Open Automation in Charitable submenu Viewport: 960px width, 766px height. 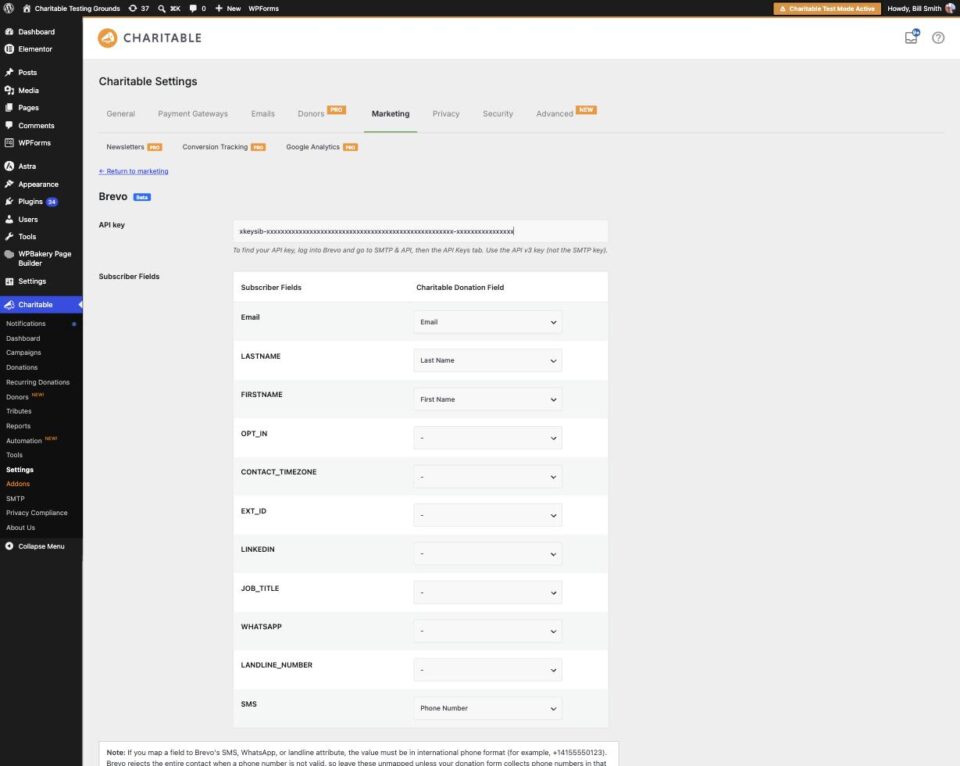point(24,440)
